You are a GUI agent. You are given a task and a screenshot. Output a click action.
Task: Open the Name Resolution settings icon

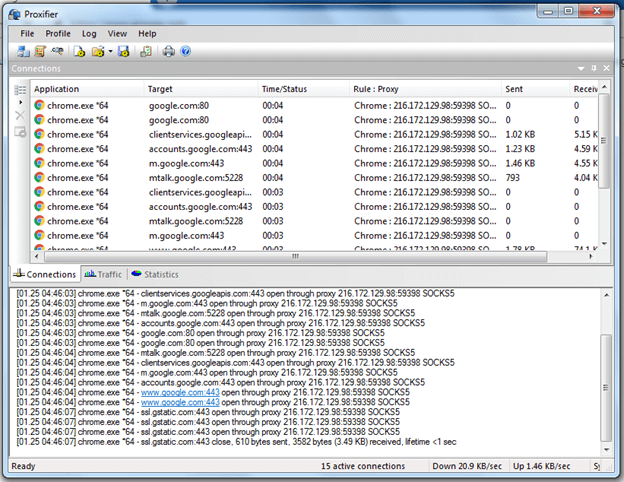57,51
